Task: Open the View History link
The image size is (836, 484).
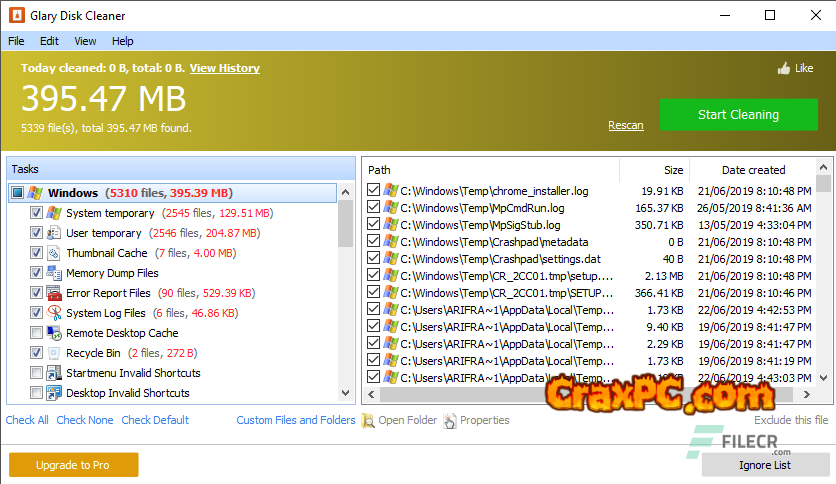Action: pyautogui.click(x=224, y=68)
